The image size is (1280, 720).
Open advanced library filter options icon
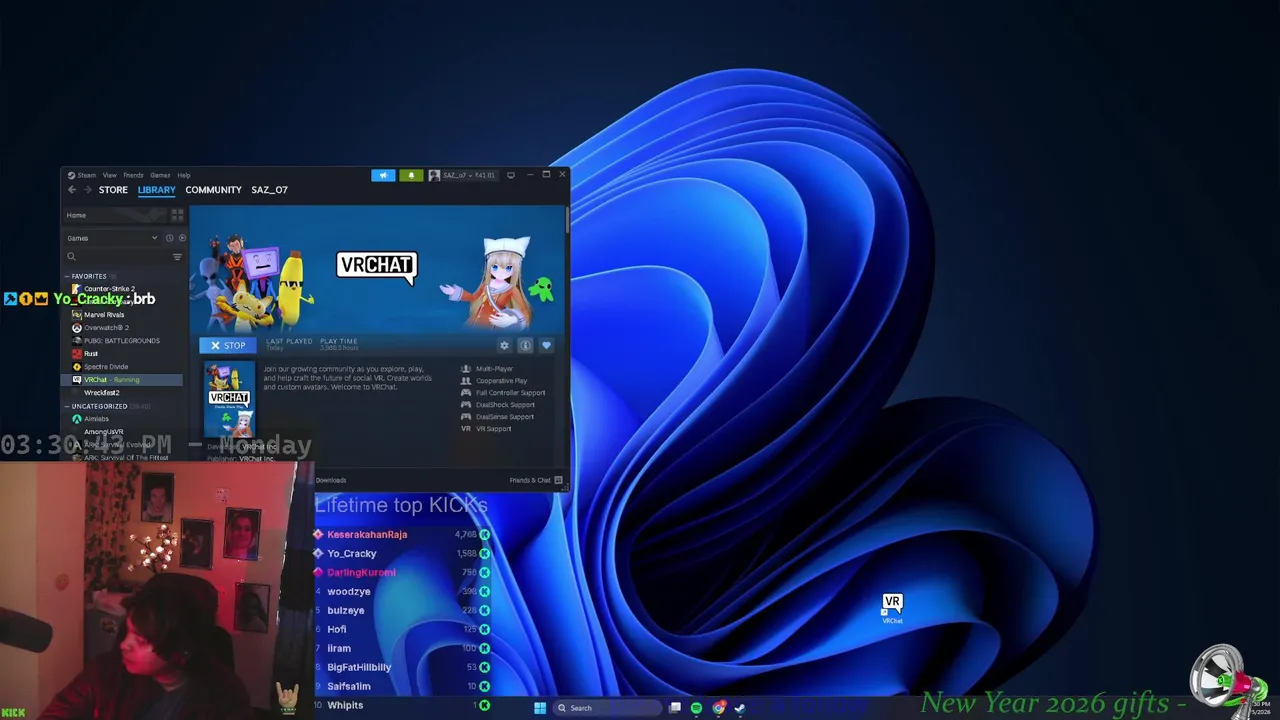(x=177, y=257)
